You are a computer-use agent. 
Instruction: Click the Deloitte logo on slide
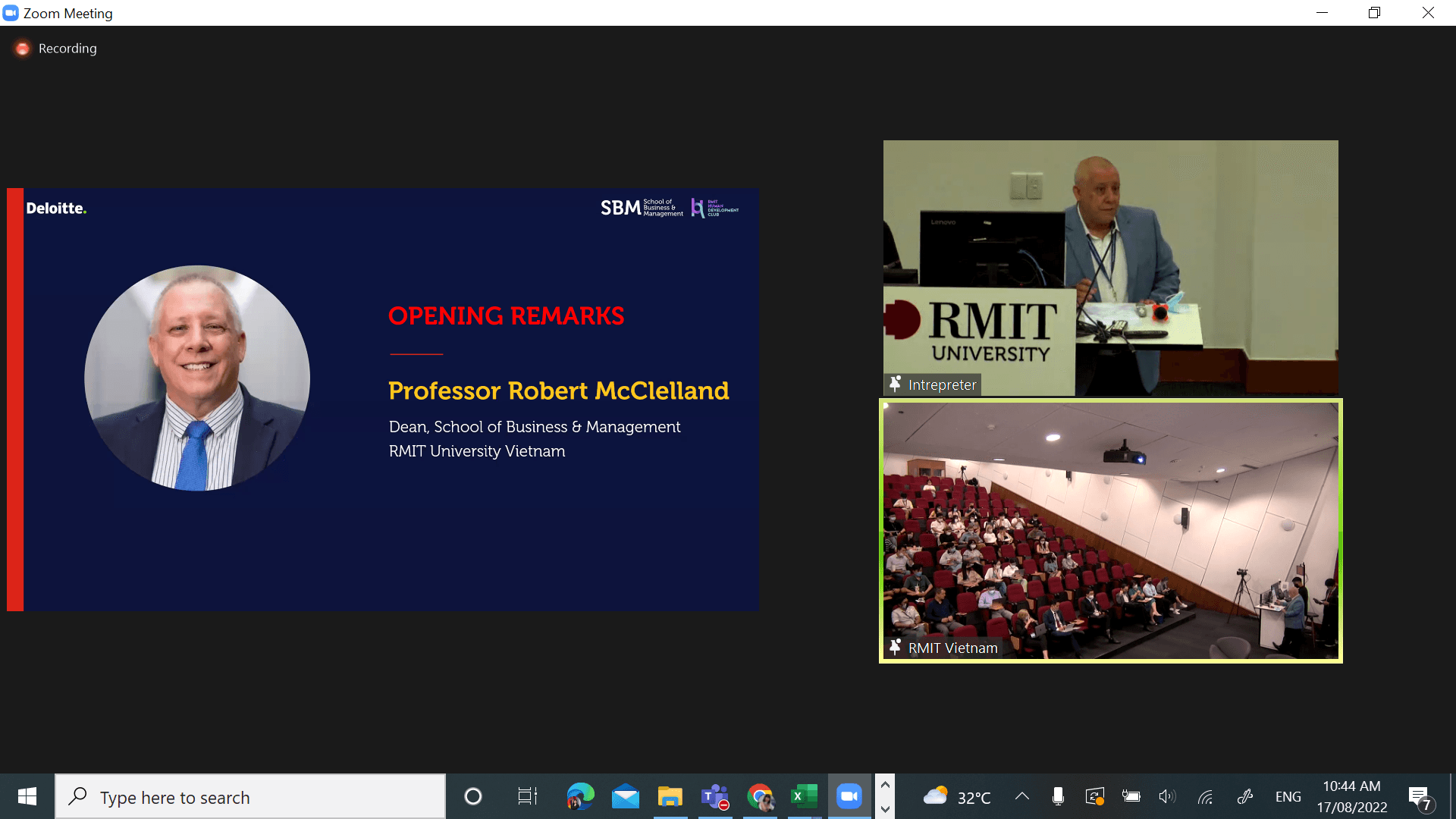(x=57, y=208)
